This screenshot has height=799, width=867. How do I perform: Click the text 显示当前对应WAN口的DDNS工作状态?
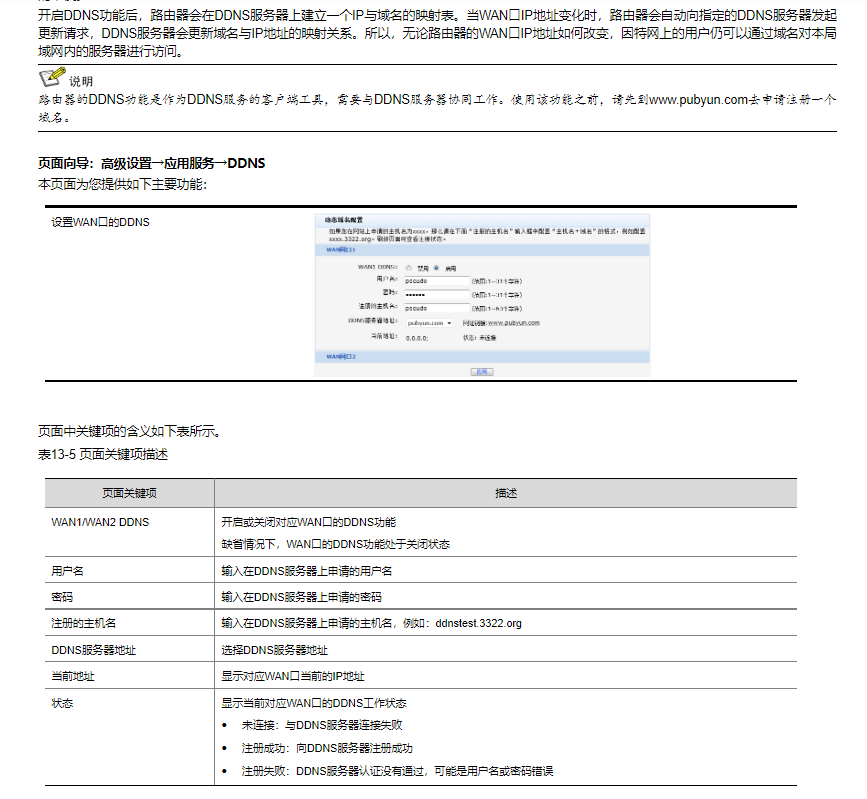(x=314, y=703)
